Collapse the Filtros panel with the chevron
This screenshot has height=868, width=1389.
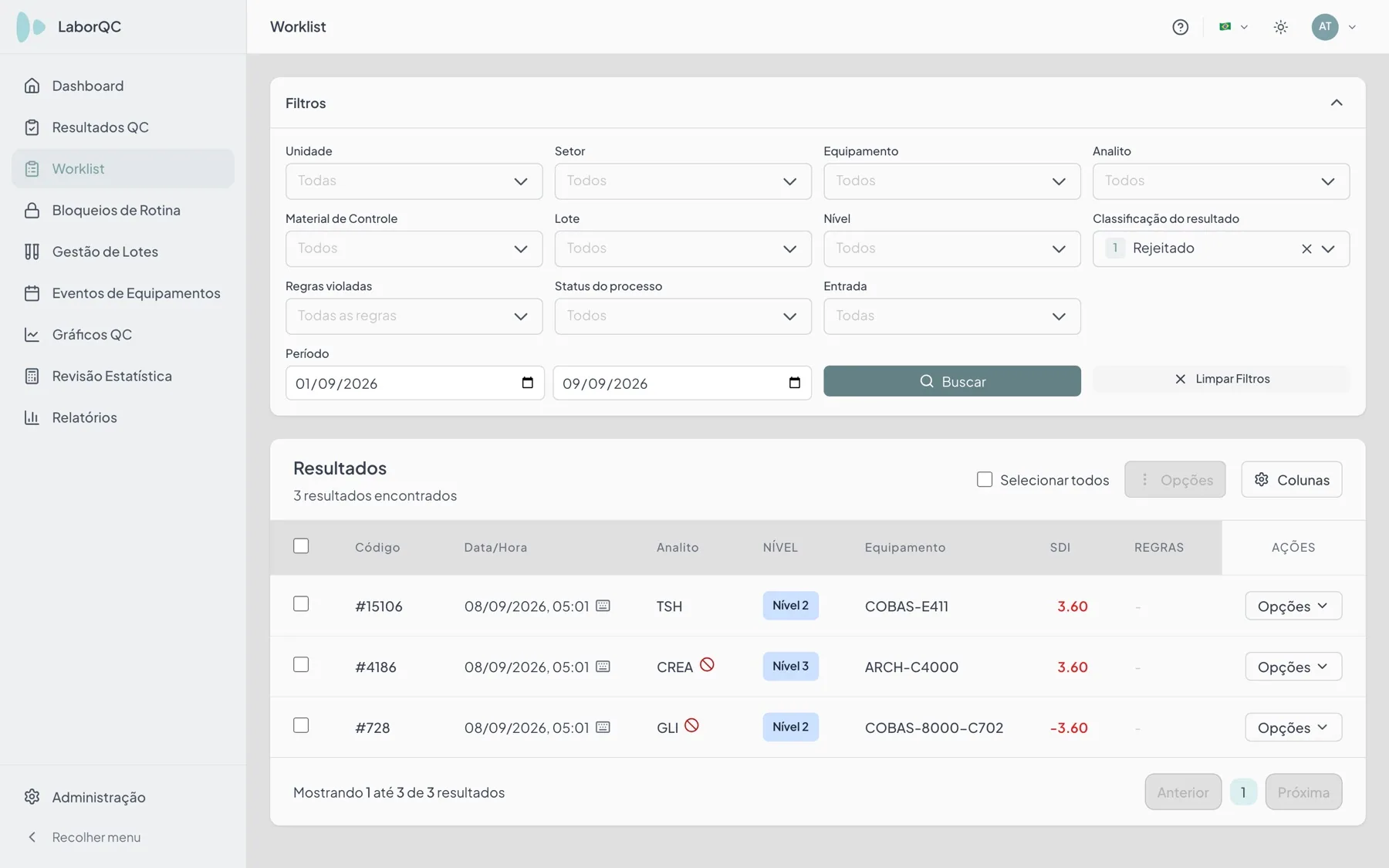(x=1337, y=103)
